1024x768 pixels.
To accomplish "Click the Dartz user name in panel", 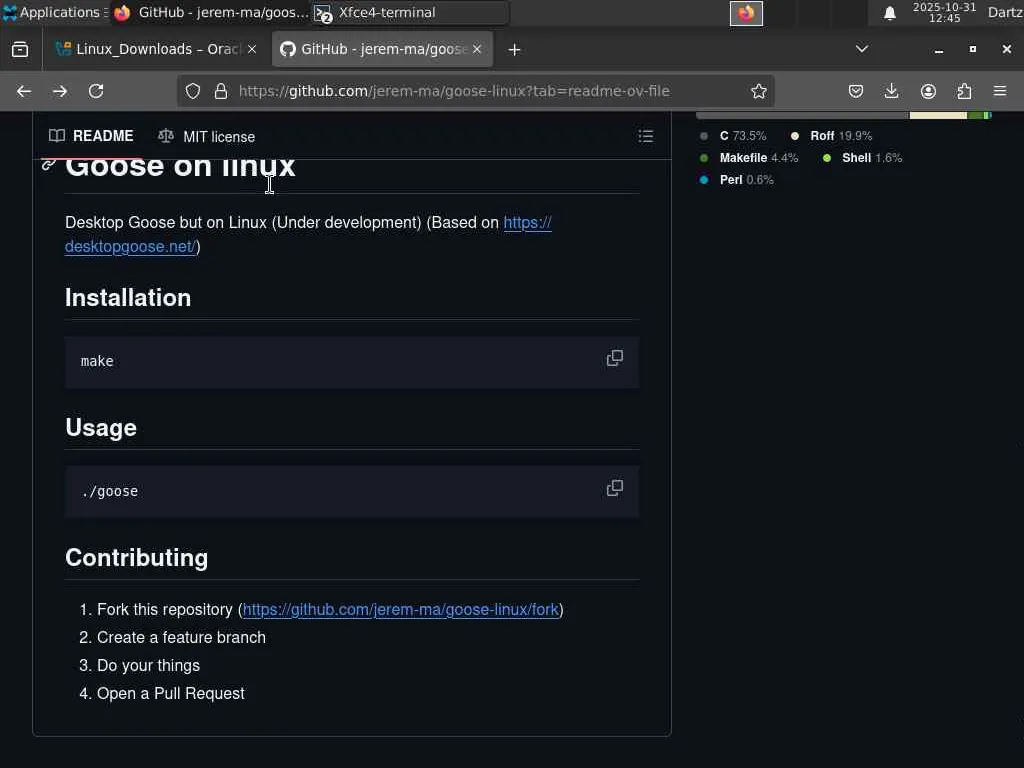I will (1005, 12).
